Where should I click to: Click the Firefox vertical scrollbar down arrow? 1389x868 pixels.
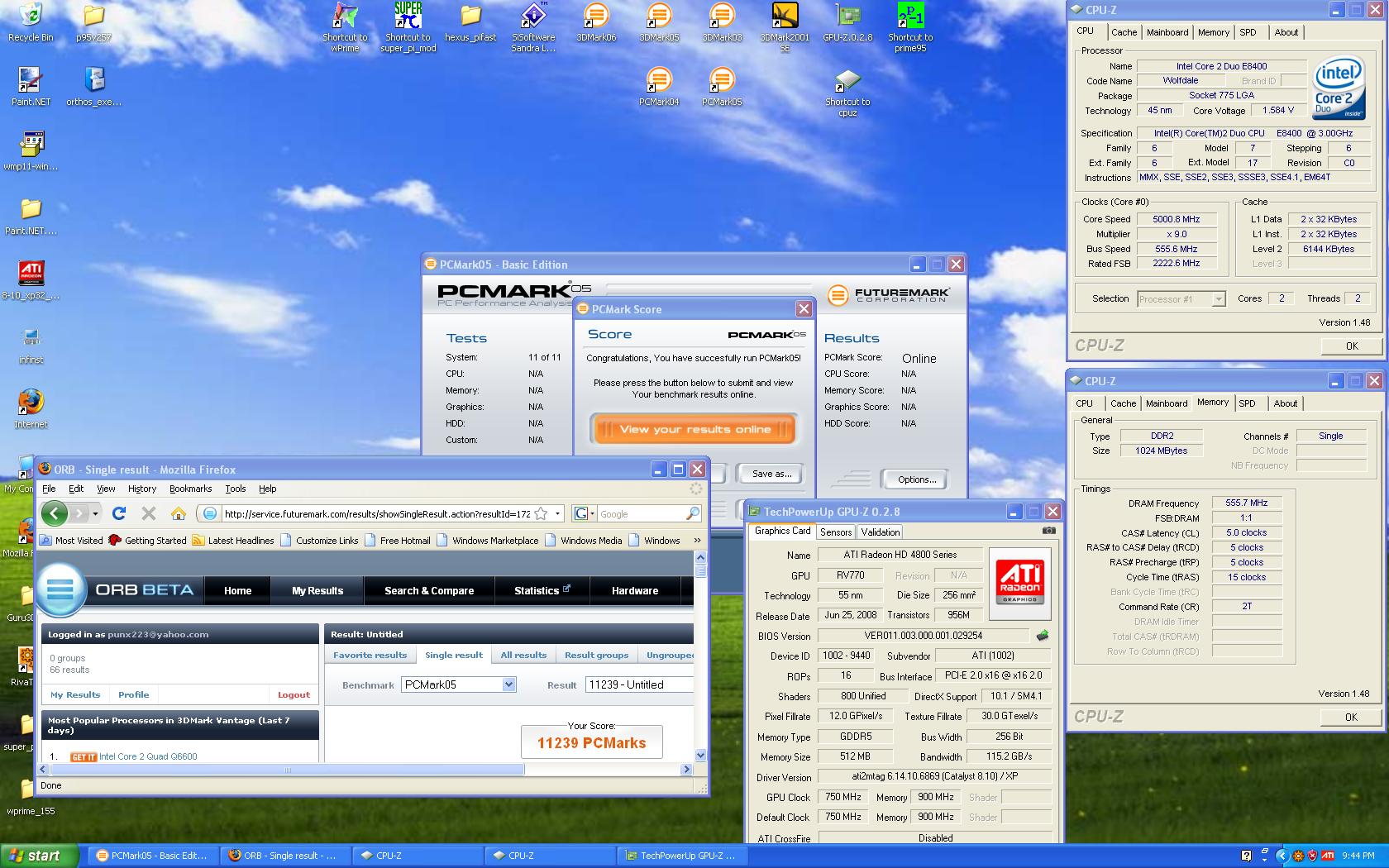click(701, 755)
